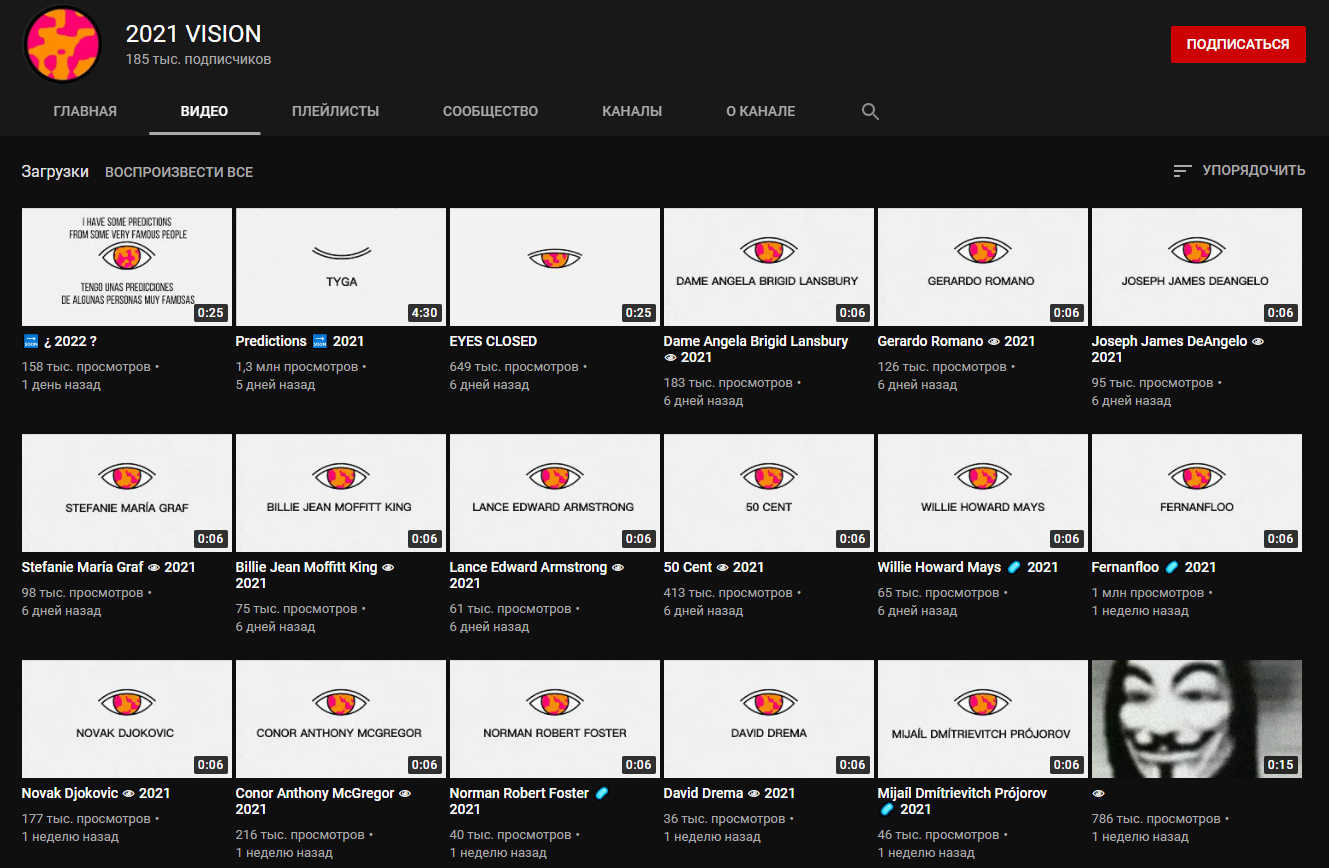Click the '185 тыс. подписчиков' subscriber count
Viewport: 1329px width, 868px height.
198,59
